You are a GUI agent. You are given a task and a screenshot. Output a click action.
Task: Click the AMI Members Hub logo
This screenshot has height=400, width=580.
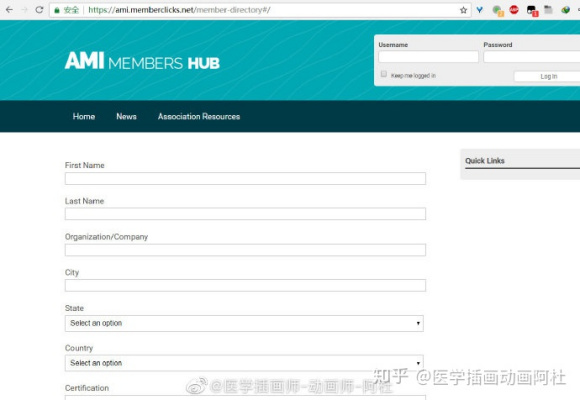pos(142,61)
